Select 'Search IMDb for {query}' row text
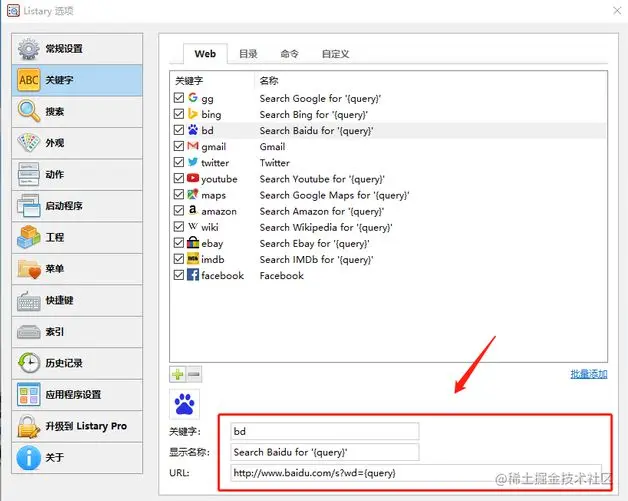 coord(316,260)
